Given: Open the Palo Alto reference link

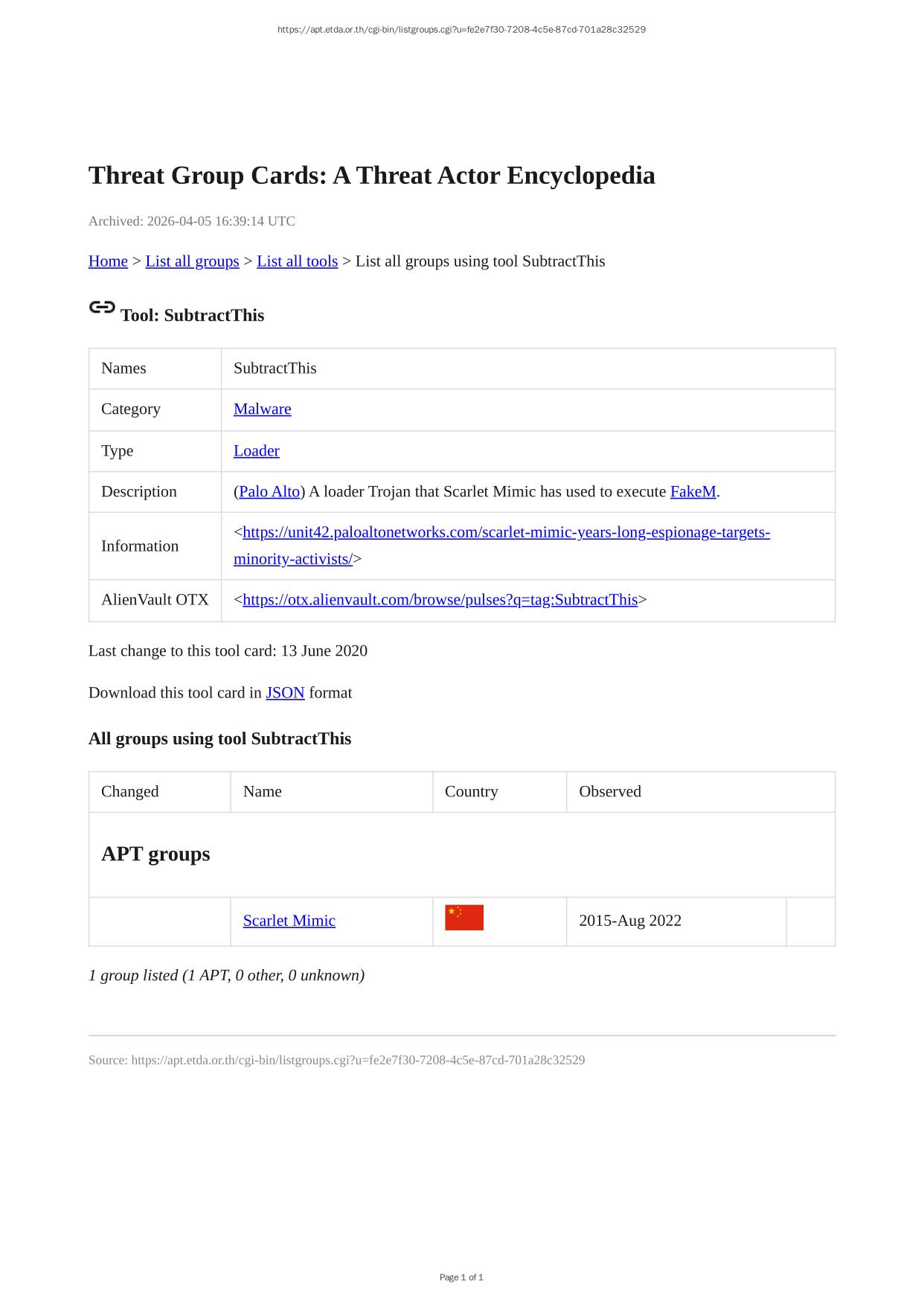Looking at the screenshot, I should point(269,492).
